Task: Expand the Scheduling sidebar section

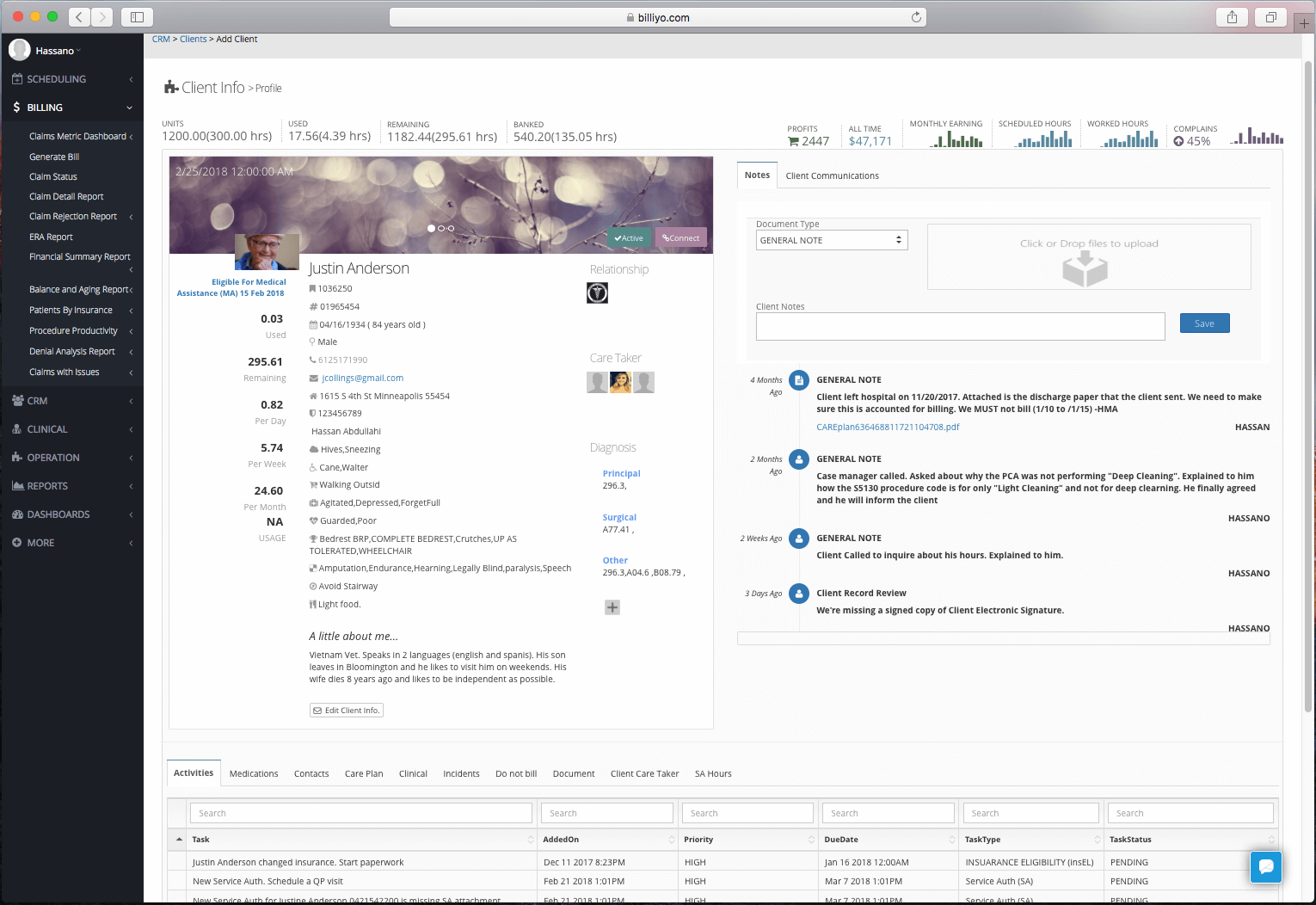Action: point(71,79)
